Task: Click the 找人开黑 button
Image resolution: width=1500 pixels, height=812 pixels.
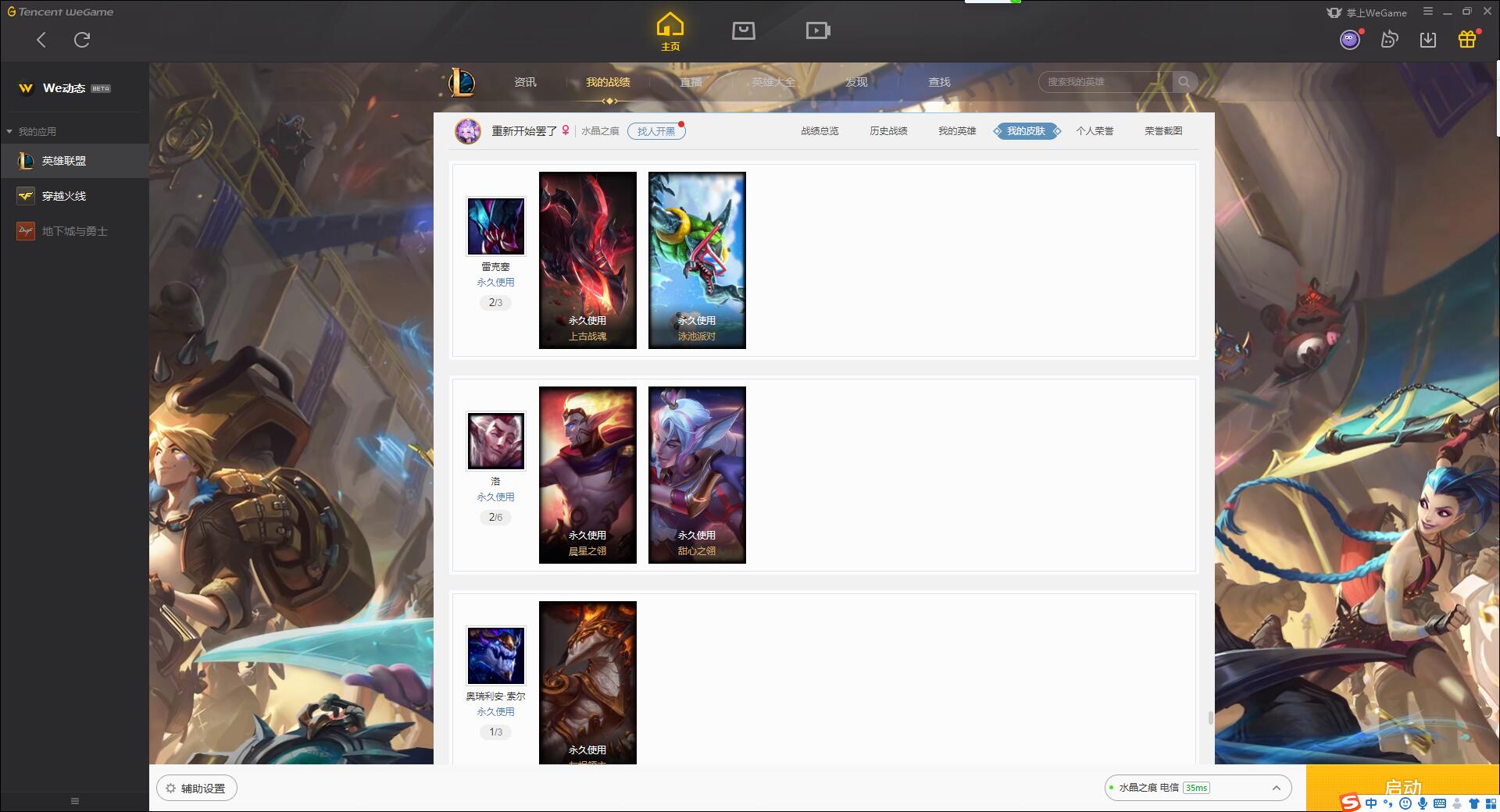Action: [x=656, y=131]
